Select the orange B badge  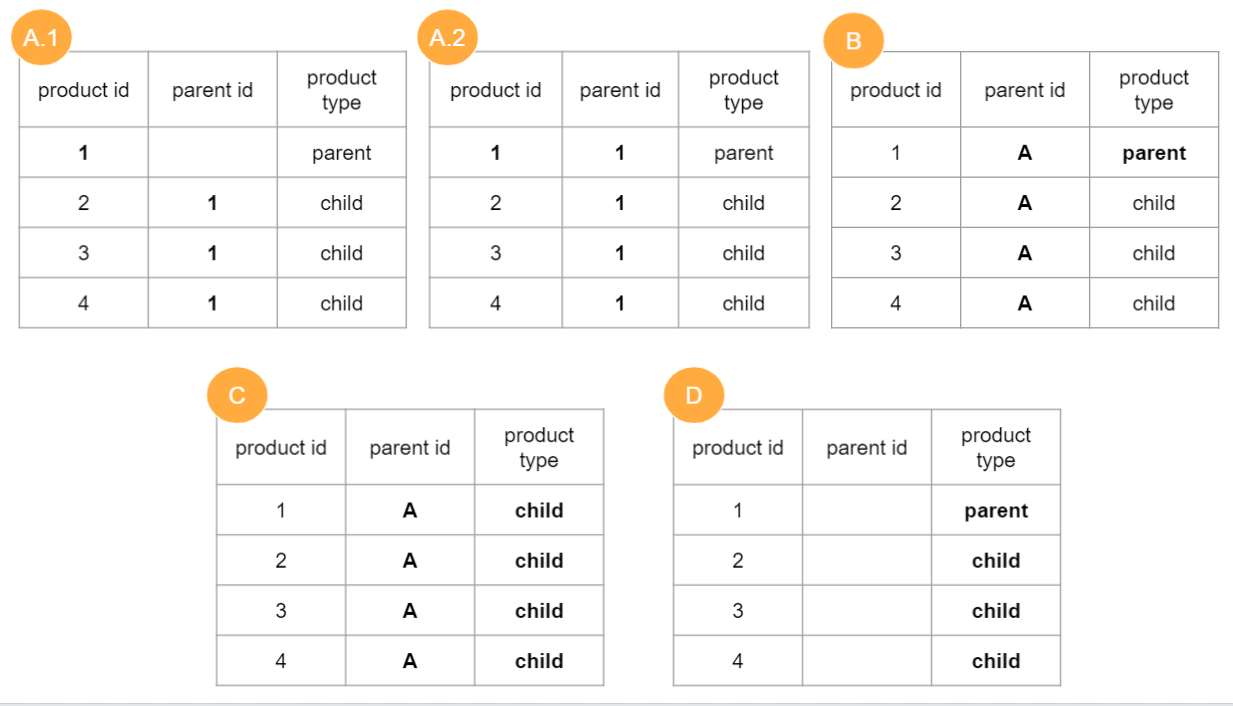853,41
